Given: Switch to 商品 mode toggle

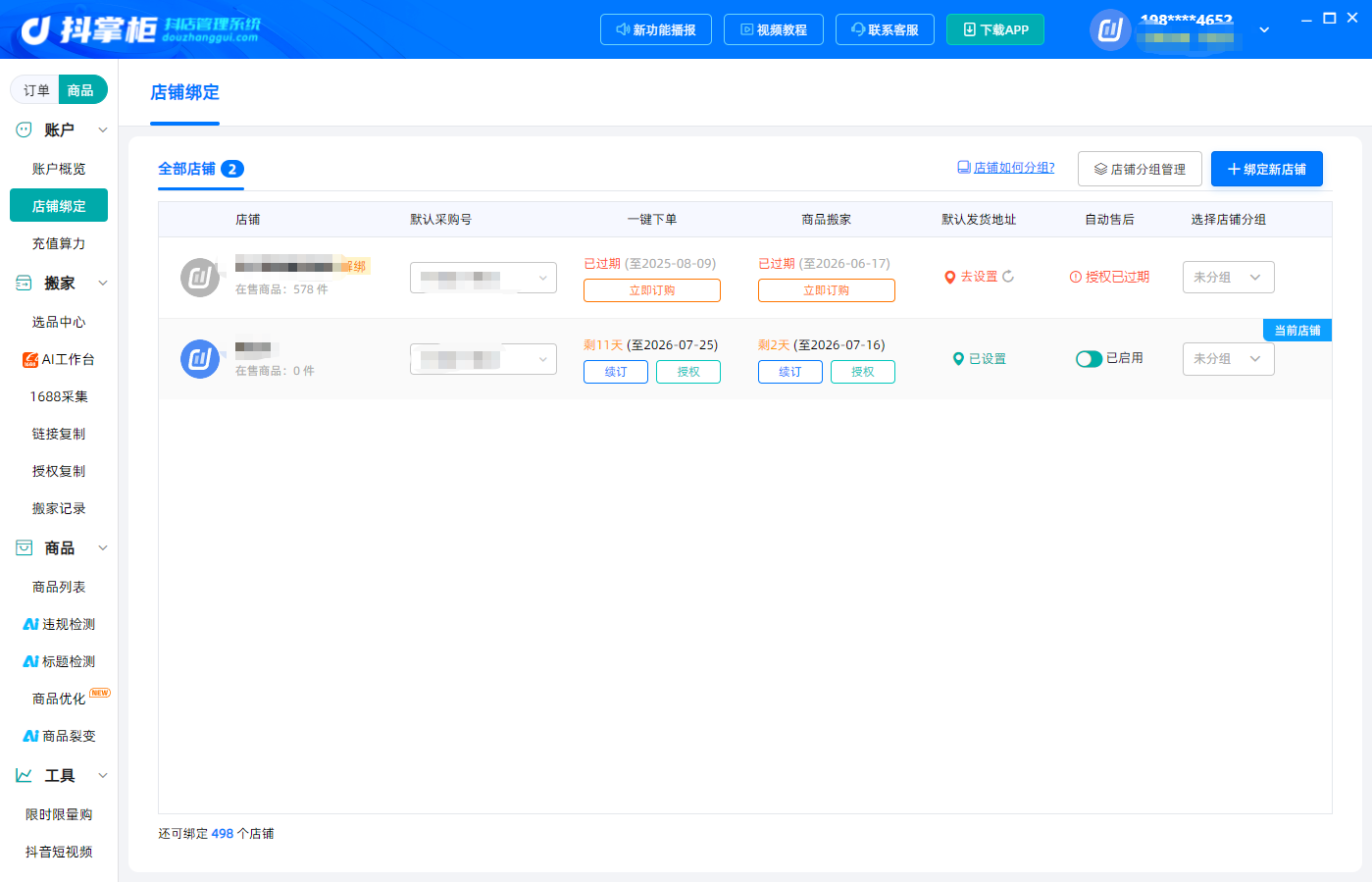Looking at the screenshot, I should point(81,90).
